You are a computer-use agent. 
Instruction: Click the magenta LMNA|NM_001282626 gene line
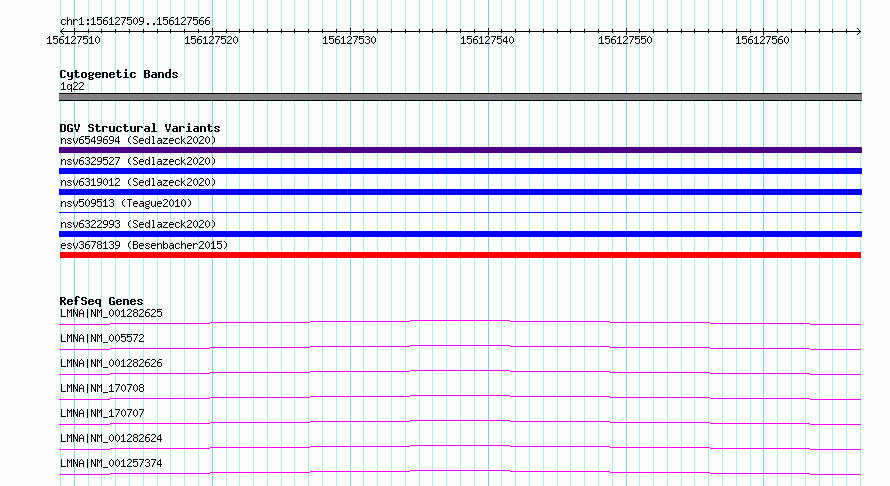460,372
